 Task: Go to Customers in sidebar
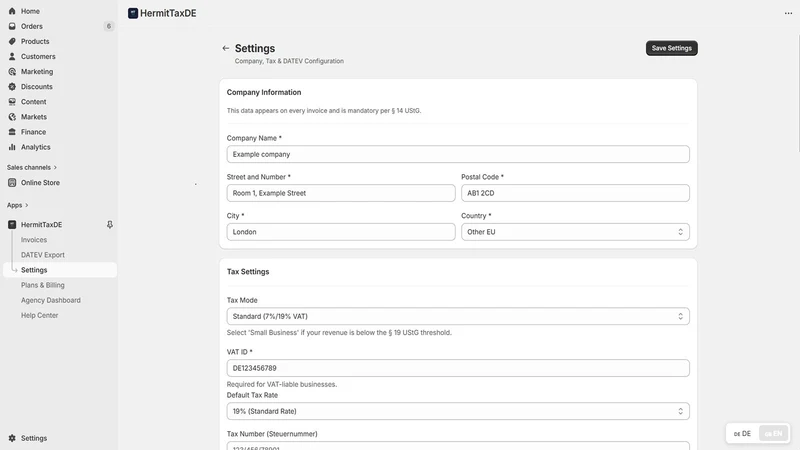38,56
